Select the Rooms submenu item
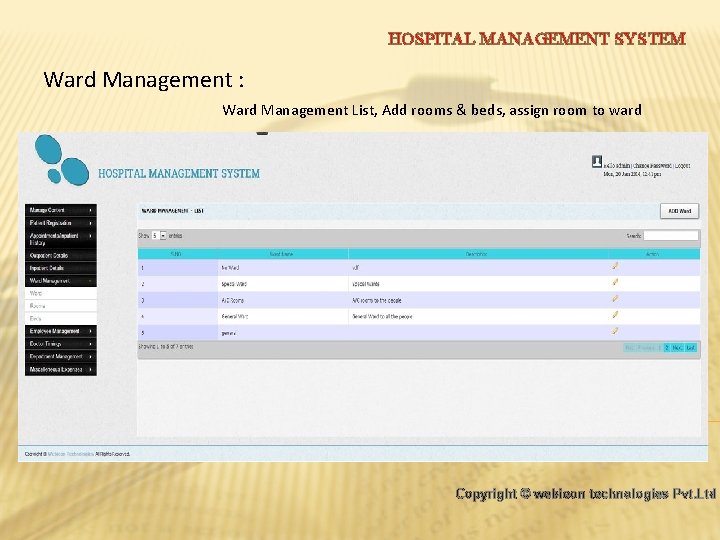The width and height of the screenshot is (720, 540). pos(61,306)
